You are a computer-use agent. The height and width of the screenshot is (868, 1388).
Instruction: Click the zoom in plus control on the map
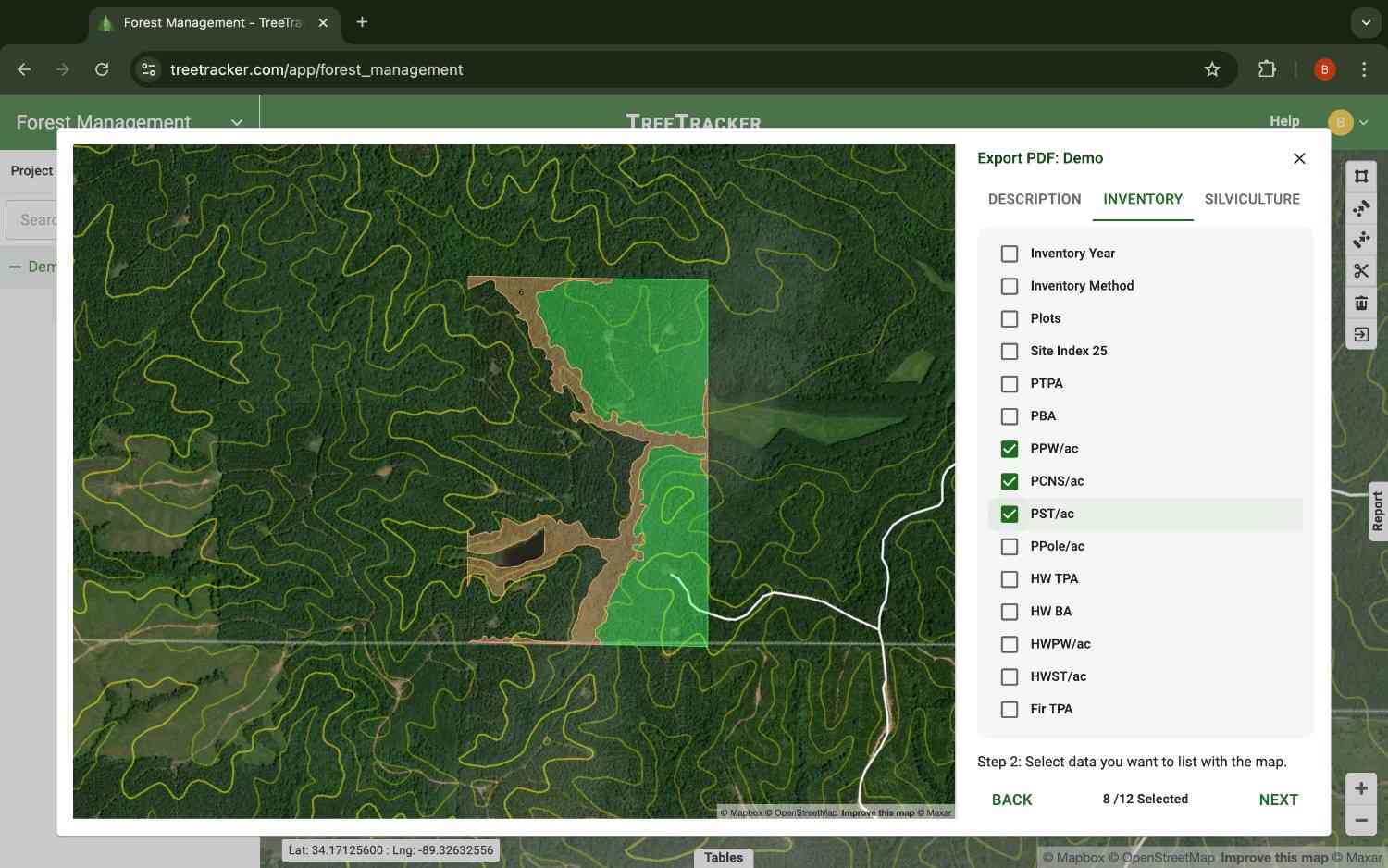coord(1361,787)
